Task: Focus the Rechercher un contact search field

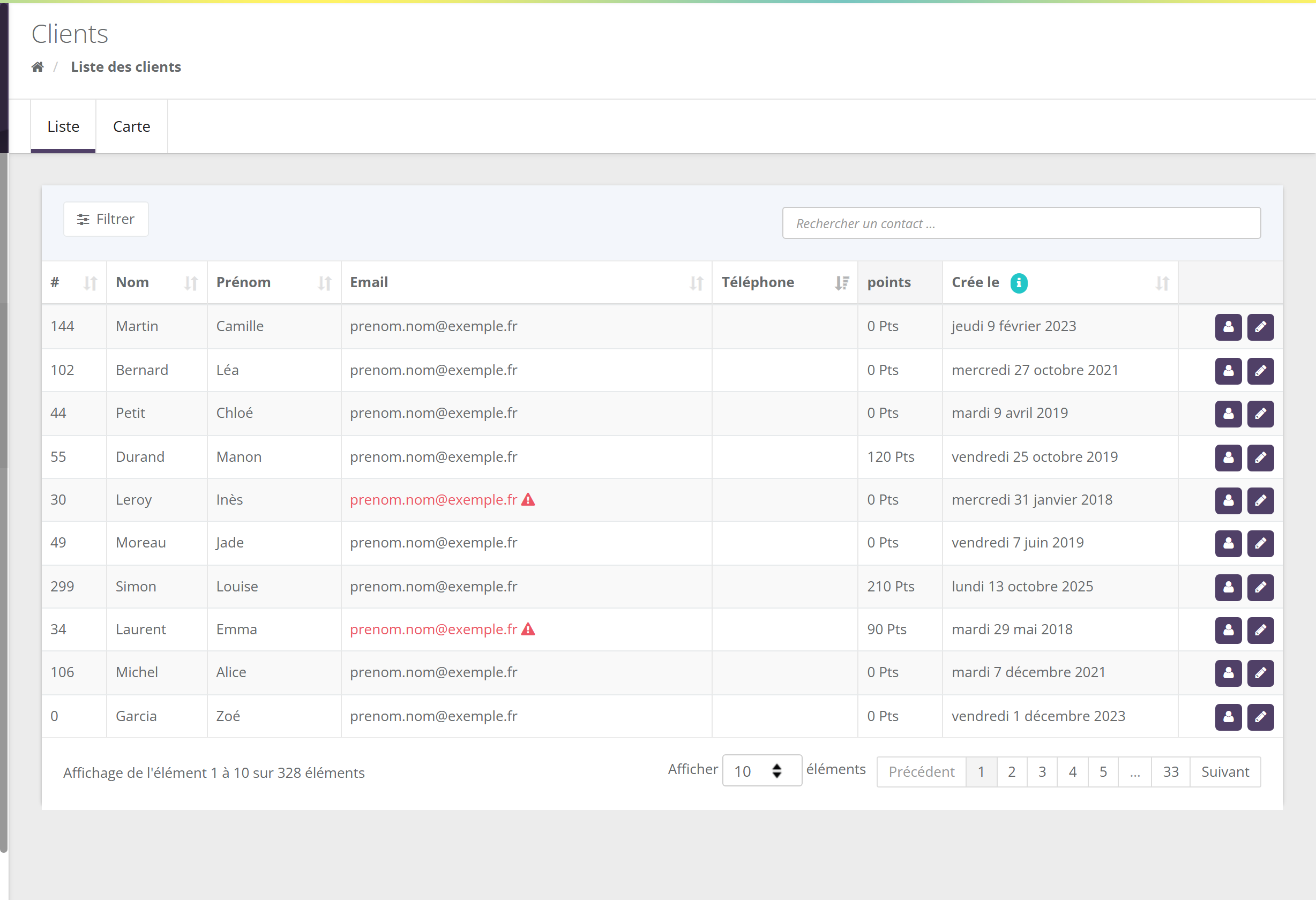Action: click(x=1021, y=223)
